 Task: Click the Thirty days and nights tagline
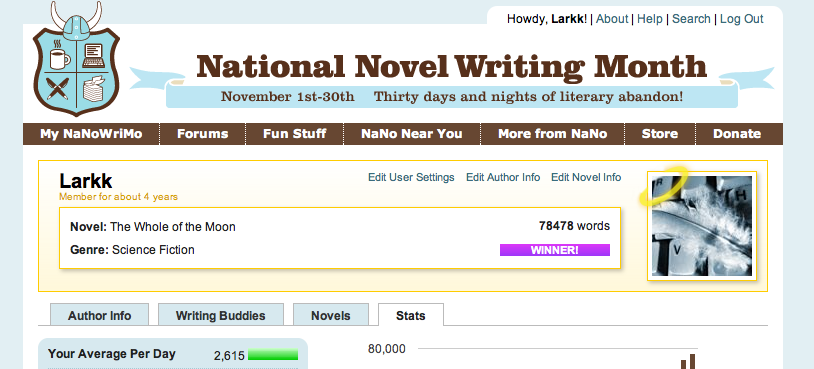coord(528,97)
